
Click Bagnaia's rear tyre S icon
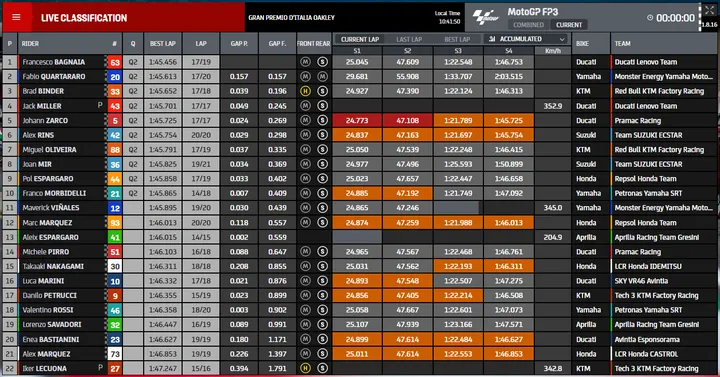point(322,62)
